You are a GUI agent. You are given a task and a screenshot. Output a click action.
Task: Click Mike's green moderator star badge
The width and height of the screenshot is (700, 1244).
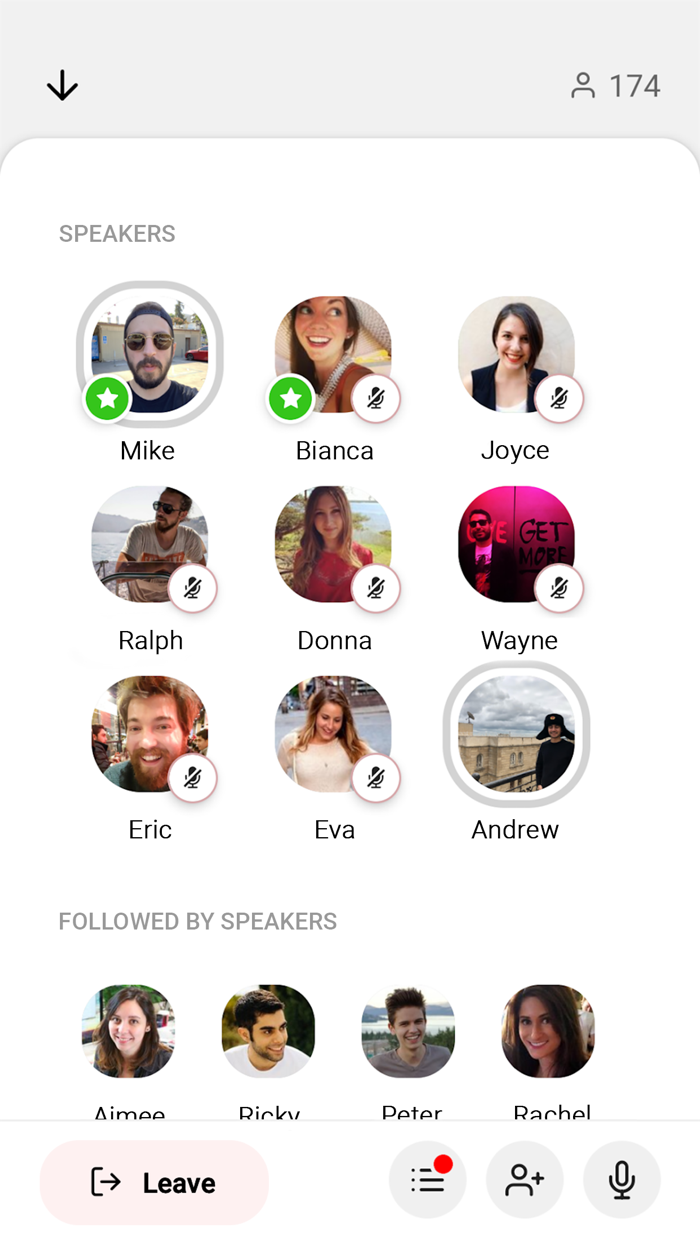point(108,400)
